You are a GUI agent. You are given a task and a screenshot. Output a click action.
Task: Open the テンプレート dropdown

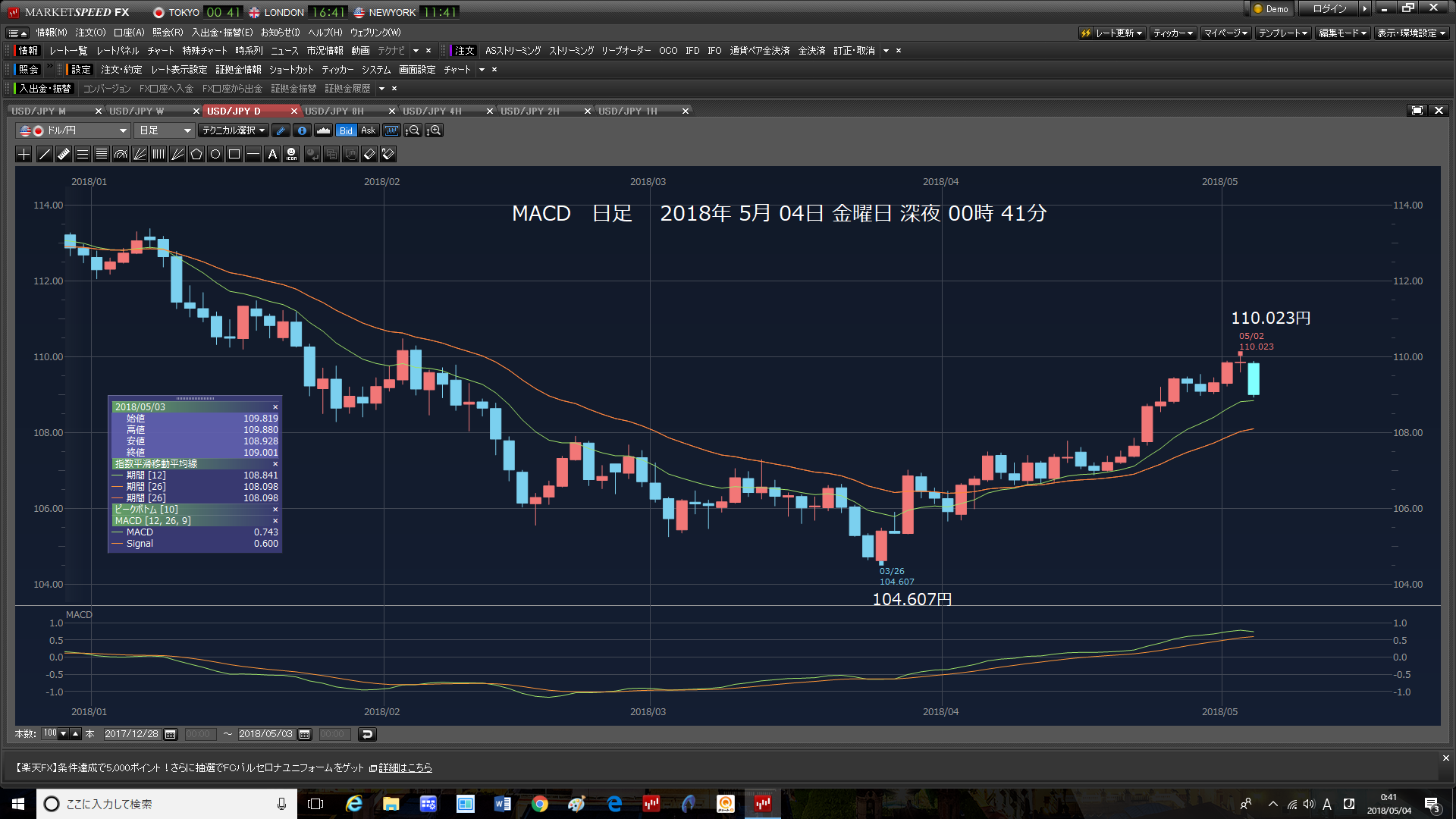point(1283,33)
